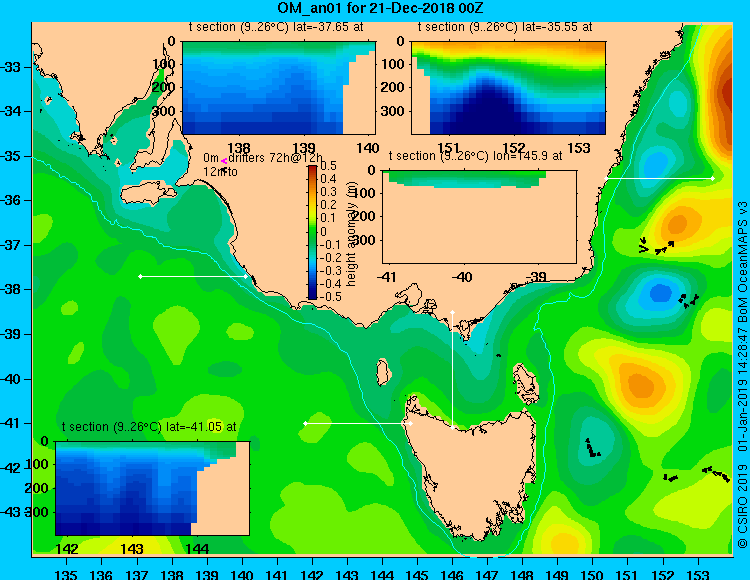Click the height anomaly color bar
The width and height of the screenshot is (750, 580).
[312, 232]
